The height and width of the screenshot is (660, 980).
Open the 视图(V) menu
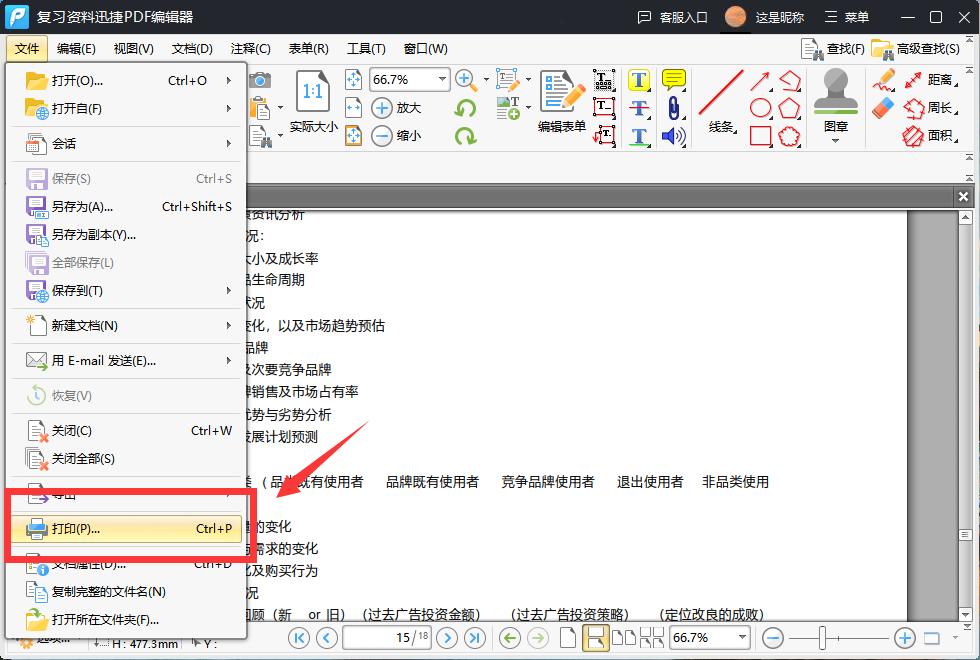click(133, 48)
